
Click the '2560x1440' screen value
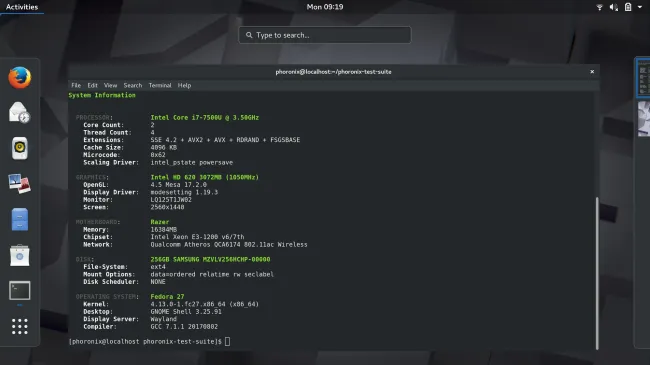click(x=167, y=207)
